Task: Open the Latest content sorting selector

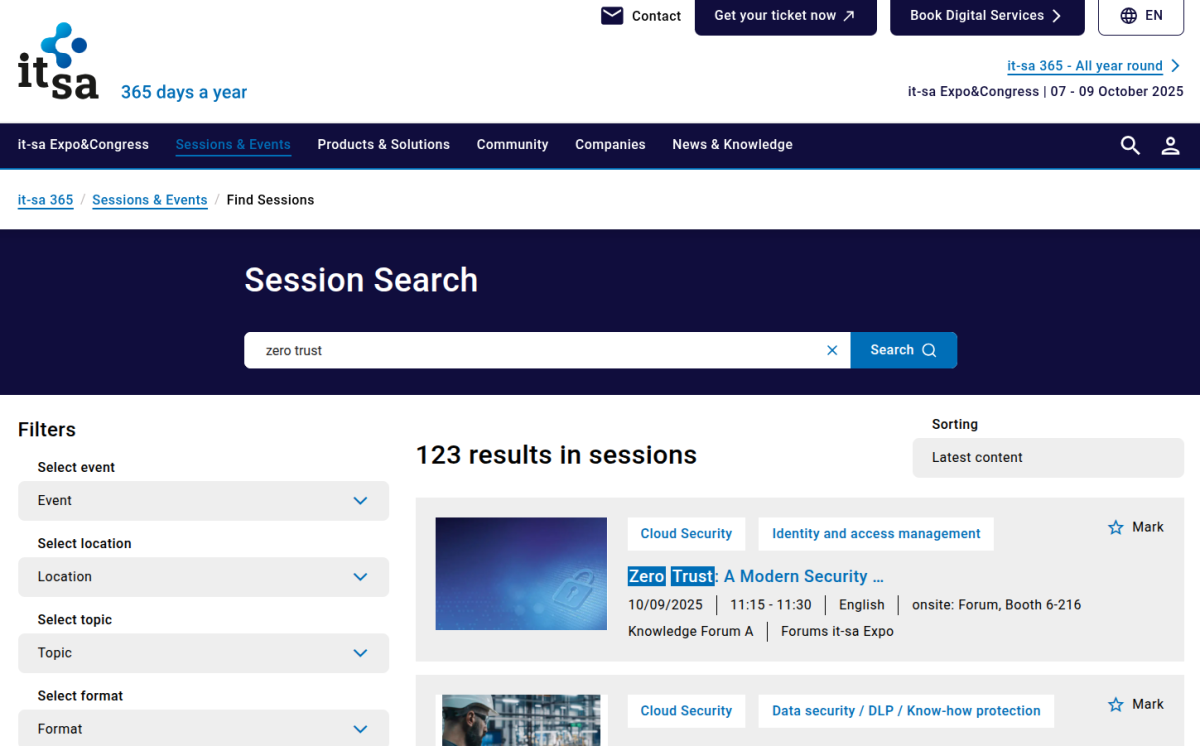Action: [x=1047, y=457]
